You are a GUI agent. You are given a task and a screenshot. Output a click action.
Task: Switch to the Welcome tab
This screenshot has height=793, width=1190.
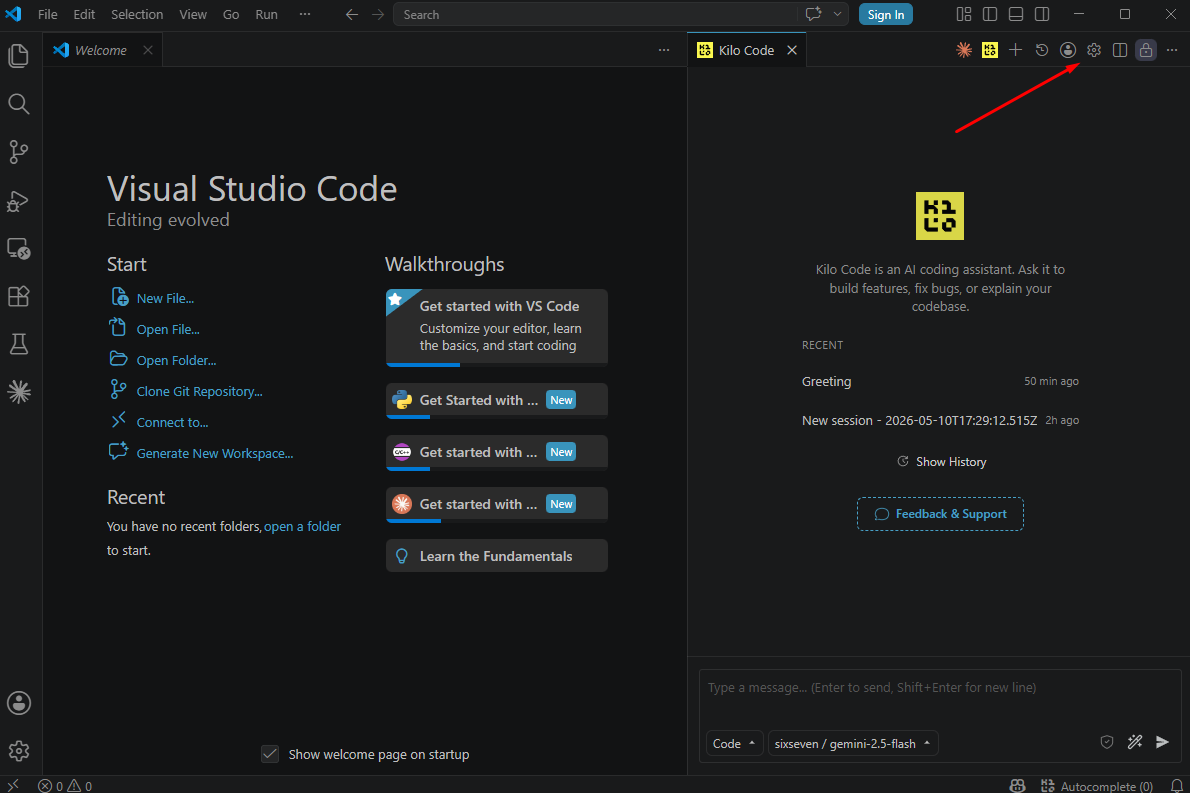101,50
